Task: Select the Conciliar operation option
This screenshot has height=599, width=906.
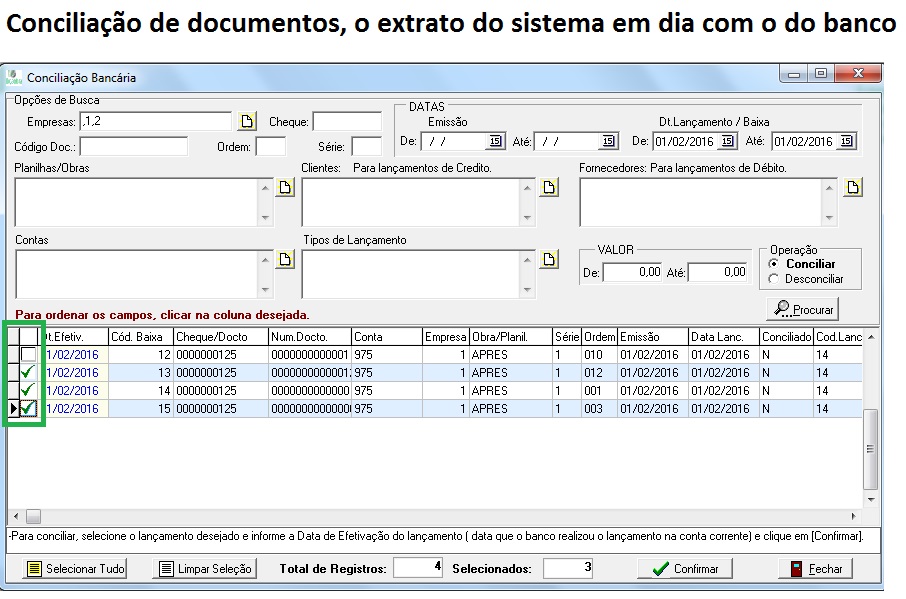Action: (774, 264)
